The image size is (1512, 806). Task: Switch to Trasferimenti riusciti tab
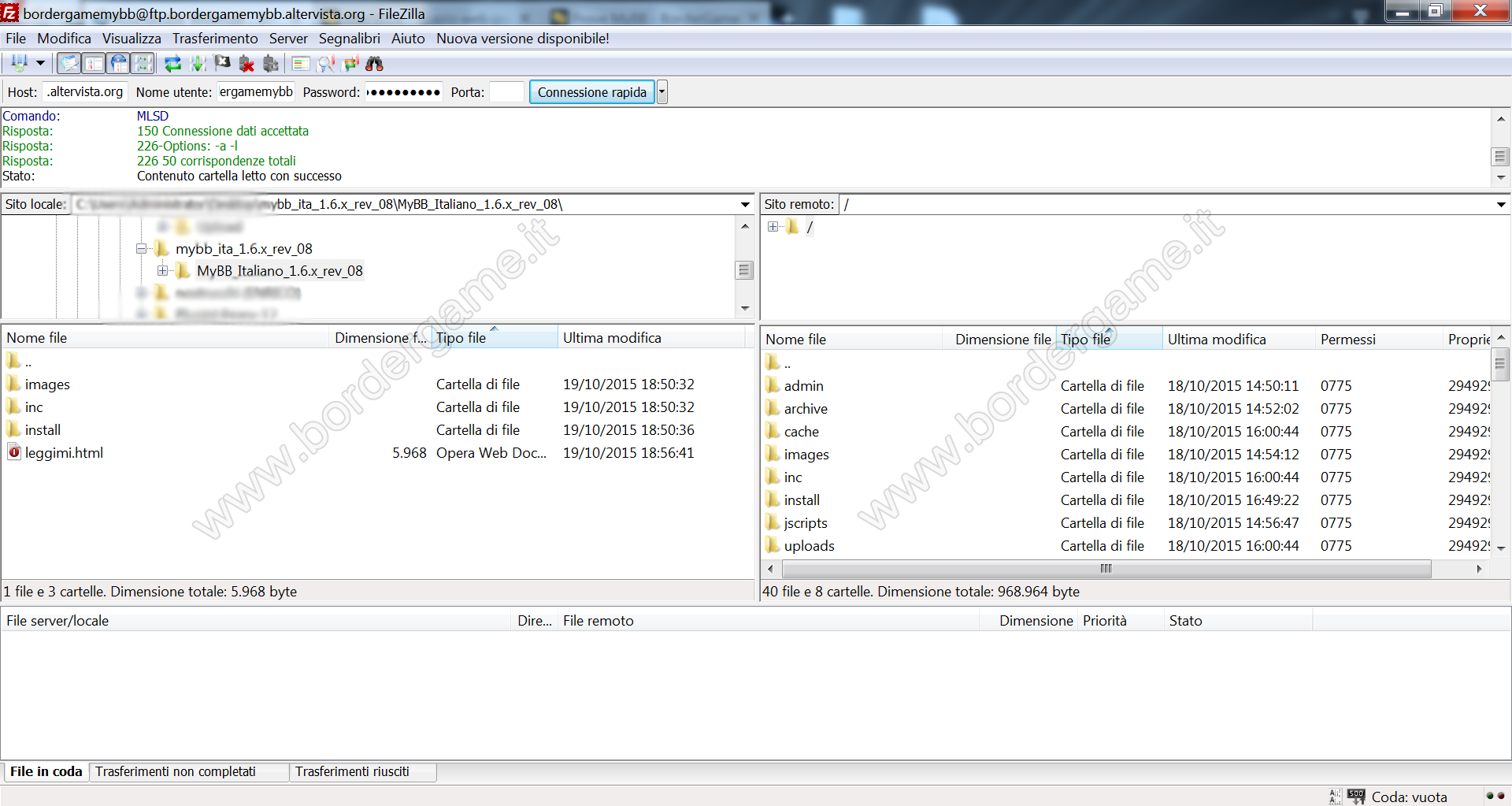362,772
